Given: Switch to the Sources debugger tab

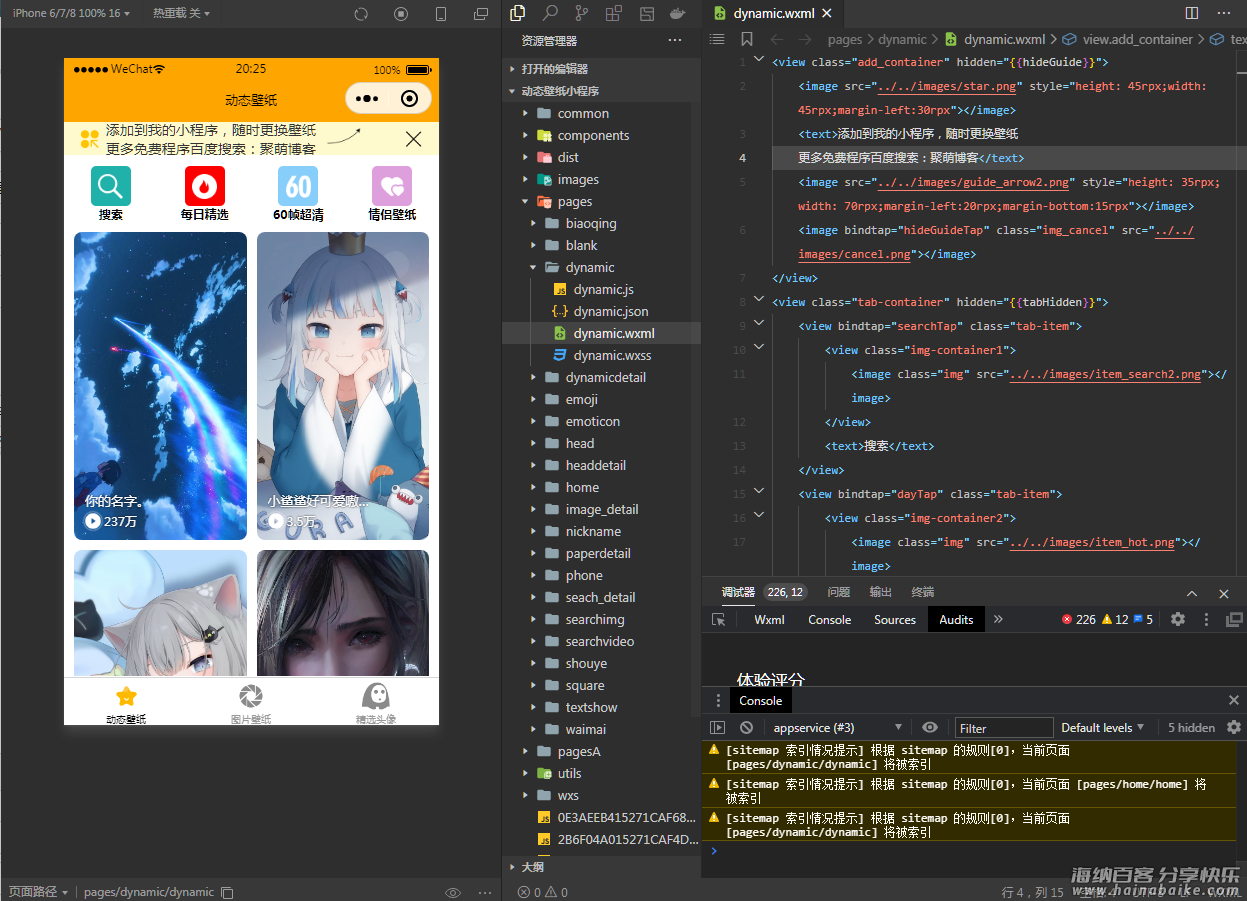Looking at the screenshot, I should point(895,620).
